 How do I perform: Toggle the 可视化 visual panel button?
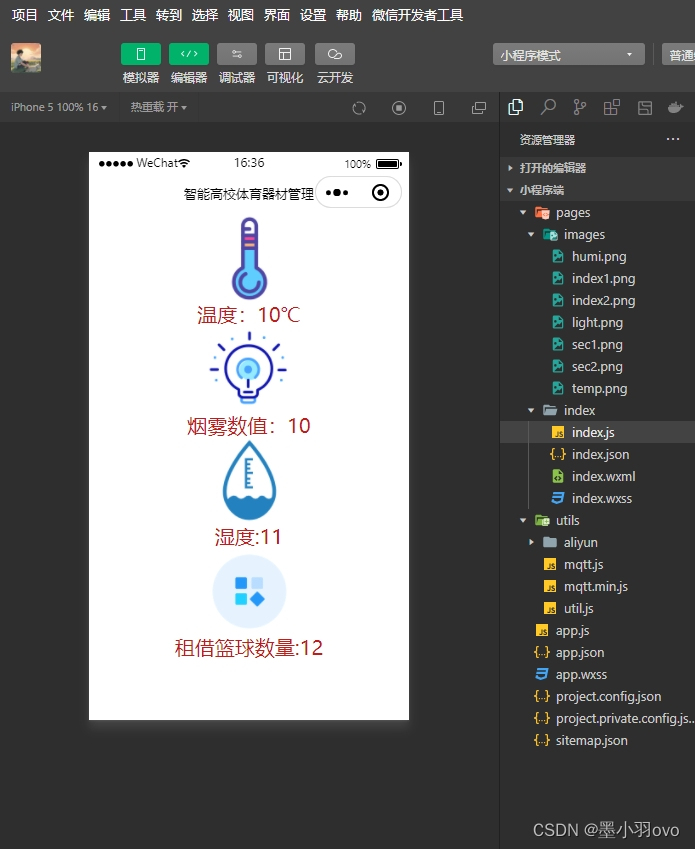point(285,54)
